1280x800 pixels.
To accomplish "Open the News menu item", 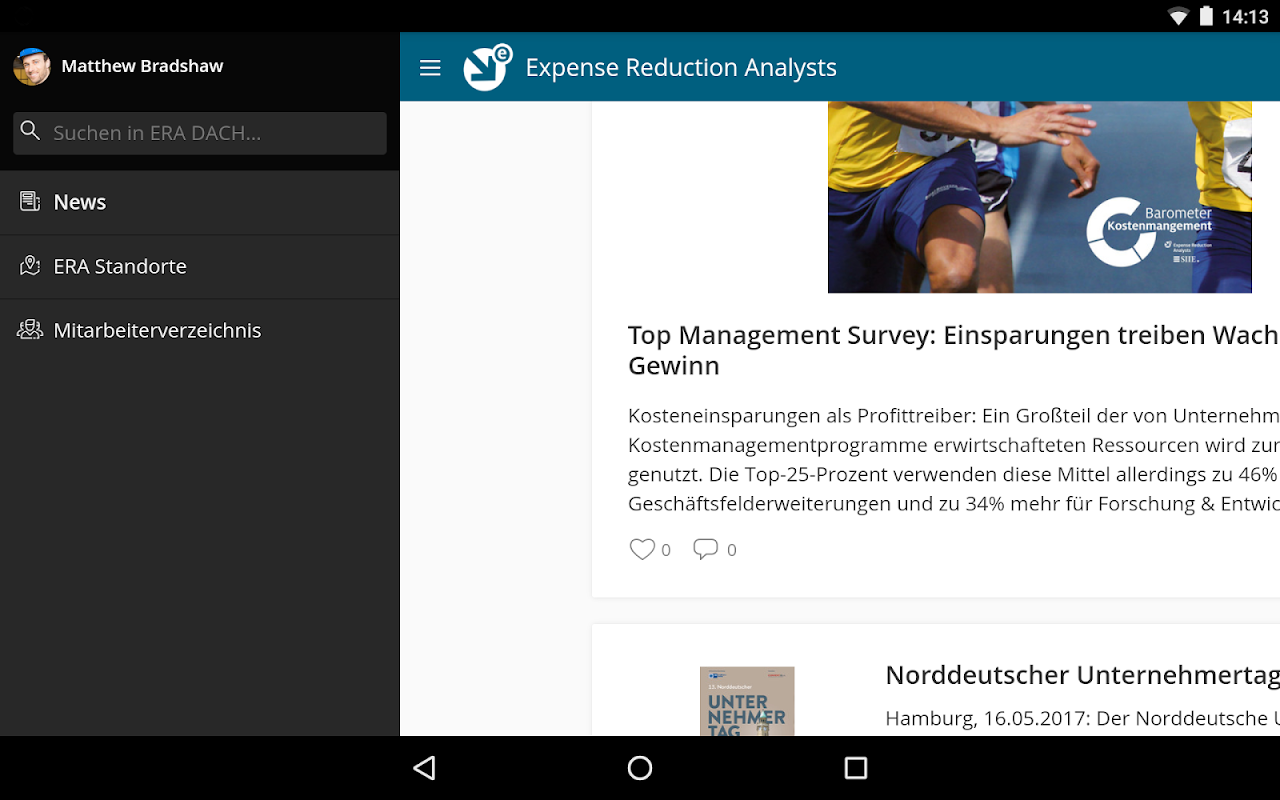I will coord(200,202).
